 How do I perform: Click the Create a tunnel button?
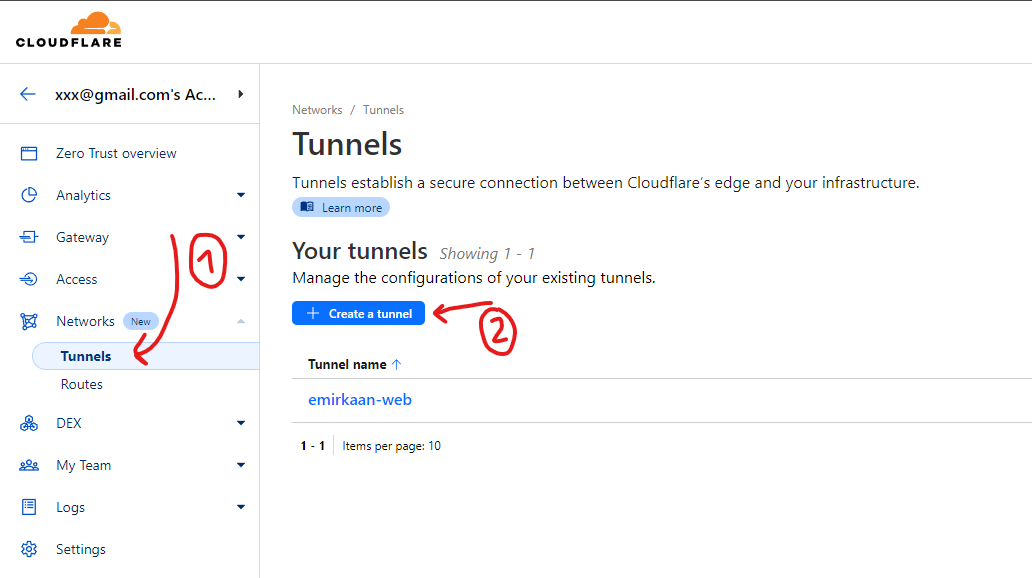point(358,313)
